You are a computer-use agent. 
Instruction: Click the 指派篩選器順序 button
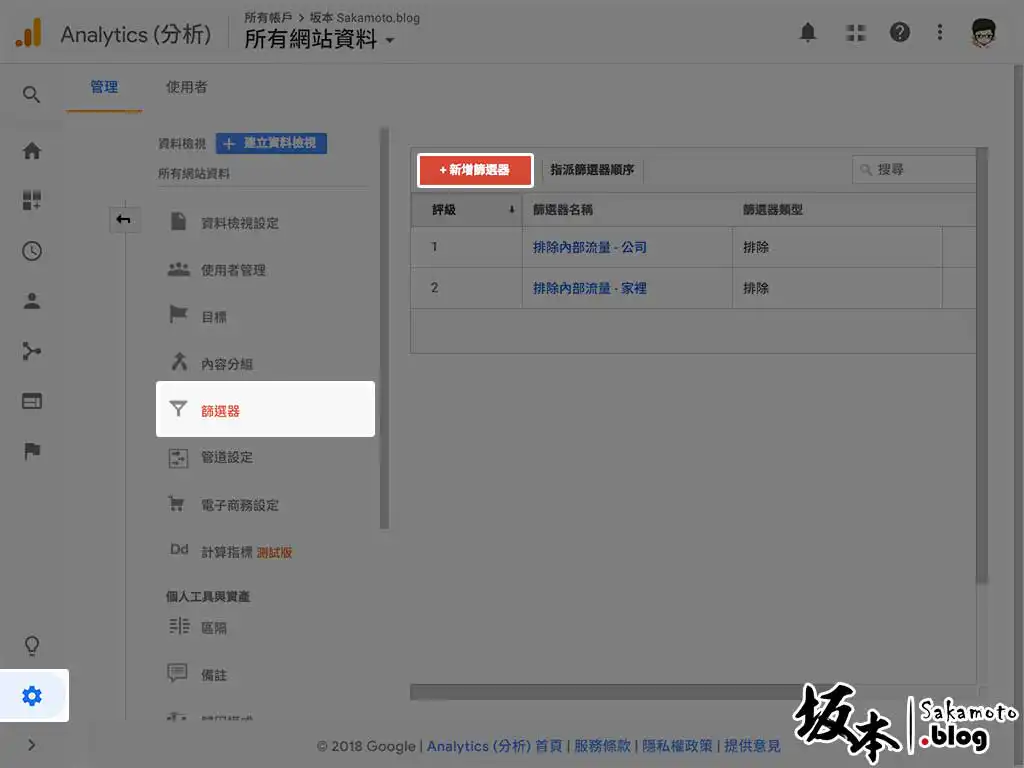[x=592, y=170]
